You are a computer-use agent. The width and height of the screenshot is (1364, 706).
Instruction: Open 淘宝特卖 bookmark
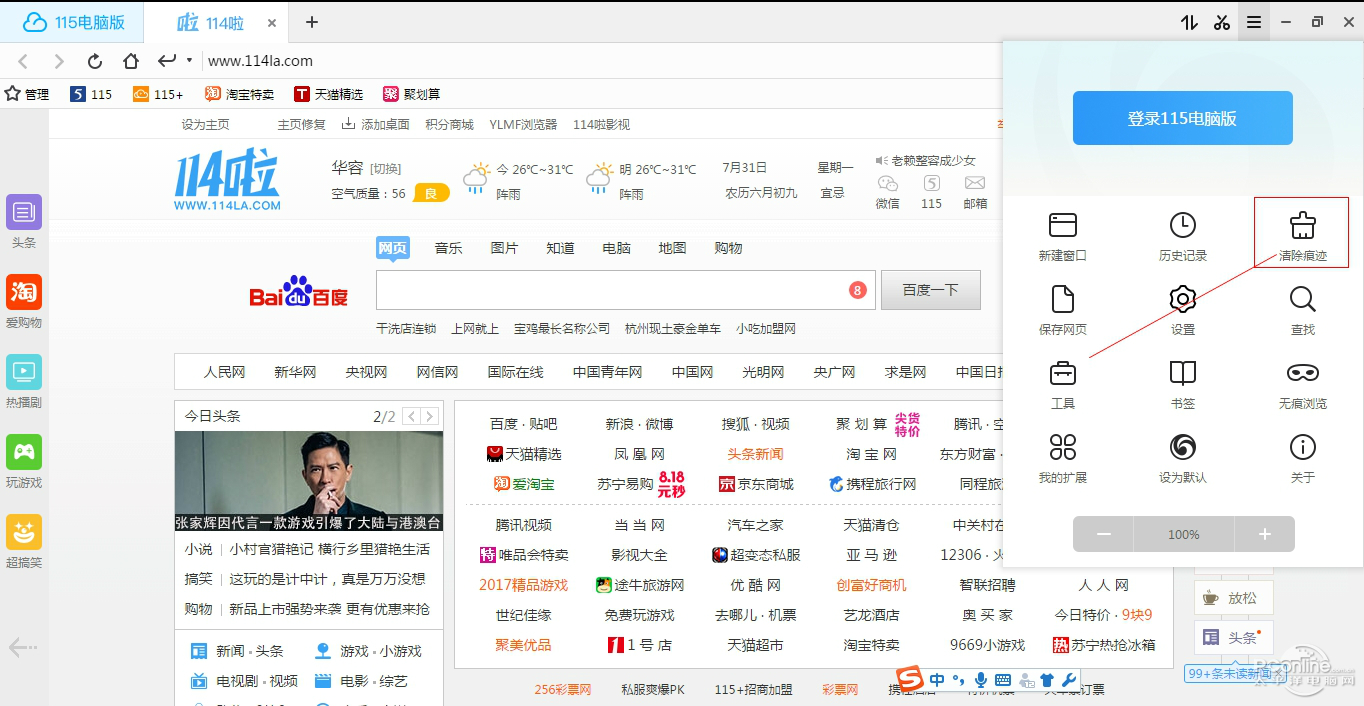coord(239,94)
